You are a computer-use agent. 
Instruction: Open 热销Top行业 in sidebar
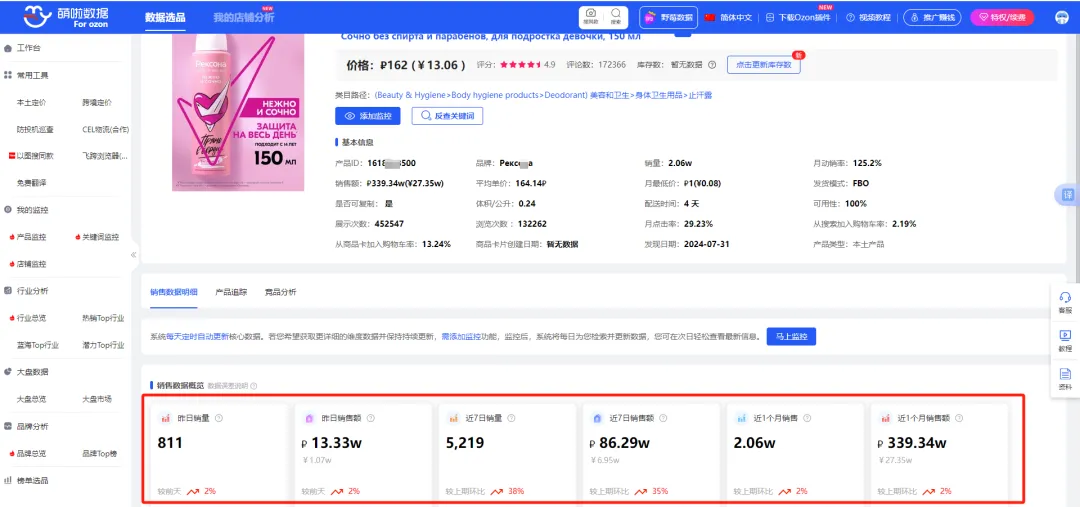click(103, 318)
